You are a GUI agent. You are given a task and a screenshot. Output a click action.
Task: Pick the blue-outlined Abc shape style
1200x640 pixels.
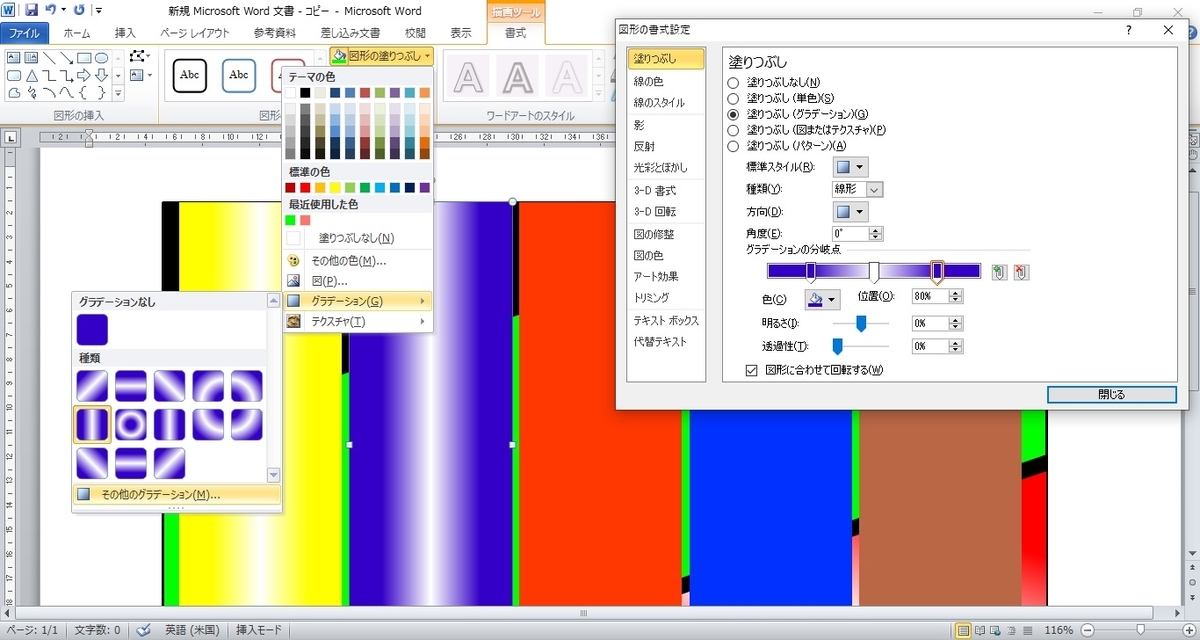point(238,75)
